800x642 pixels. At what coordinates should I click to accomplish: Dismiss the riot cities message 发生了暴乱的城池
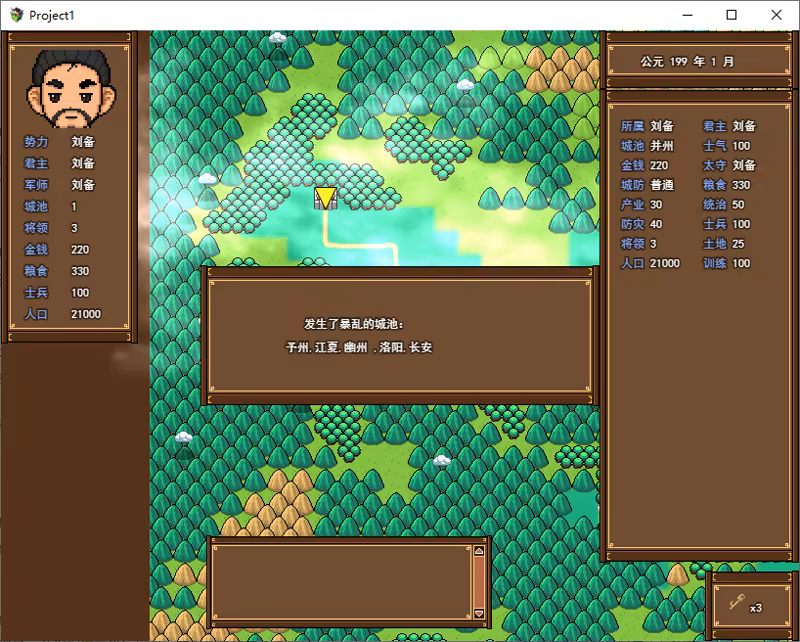click(x=400, y=335)
